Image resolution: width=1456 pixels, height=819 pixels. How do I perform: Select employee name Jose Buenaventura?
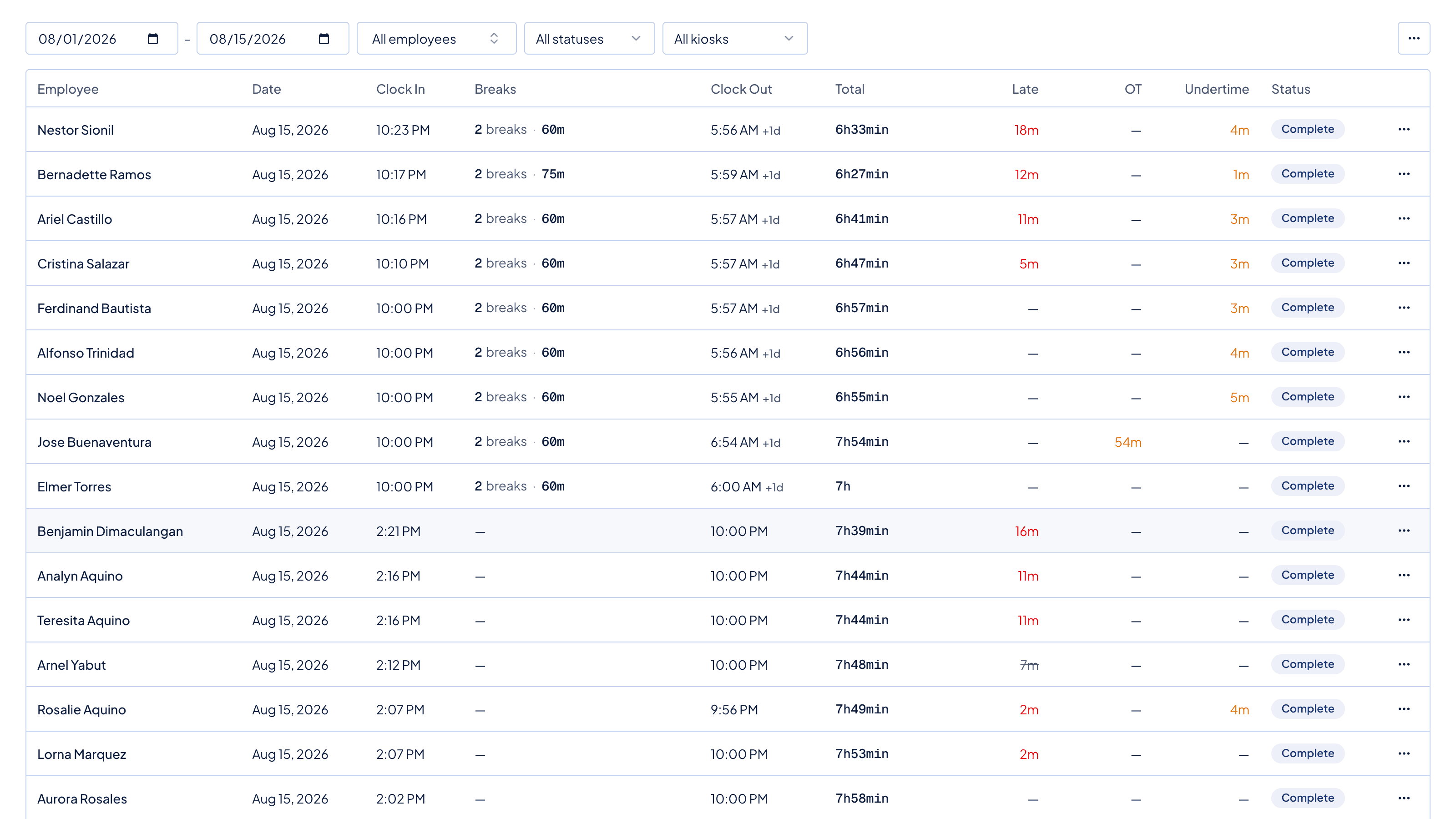pyautogui.click(x=94, y=442)
